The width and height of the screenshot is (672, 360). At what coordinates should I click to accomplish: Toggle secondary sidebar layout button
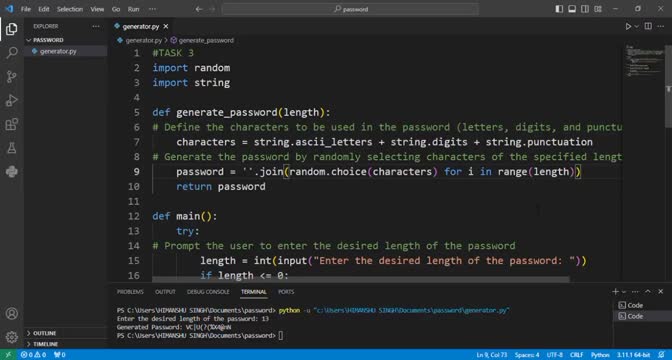pyautogui.click(x=585, y=9)
